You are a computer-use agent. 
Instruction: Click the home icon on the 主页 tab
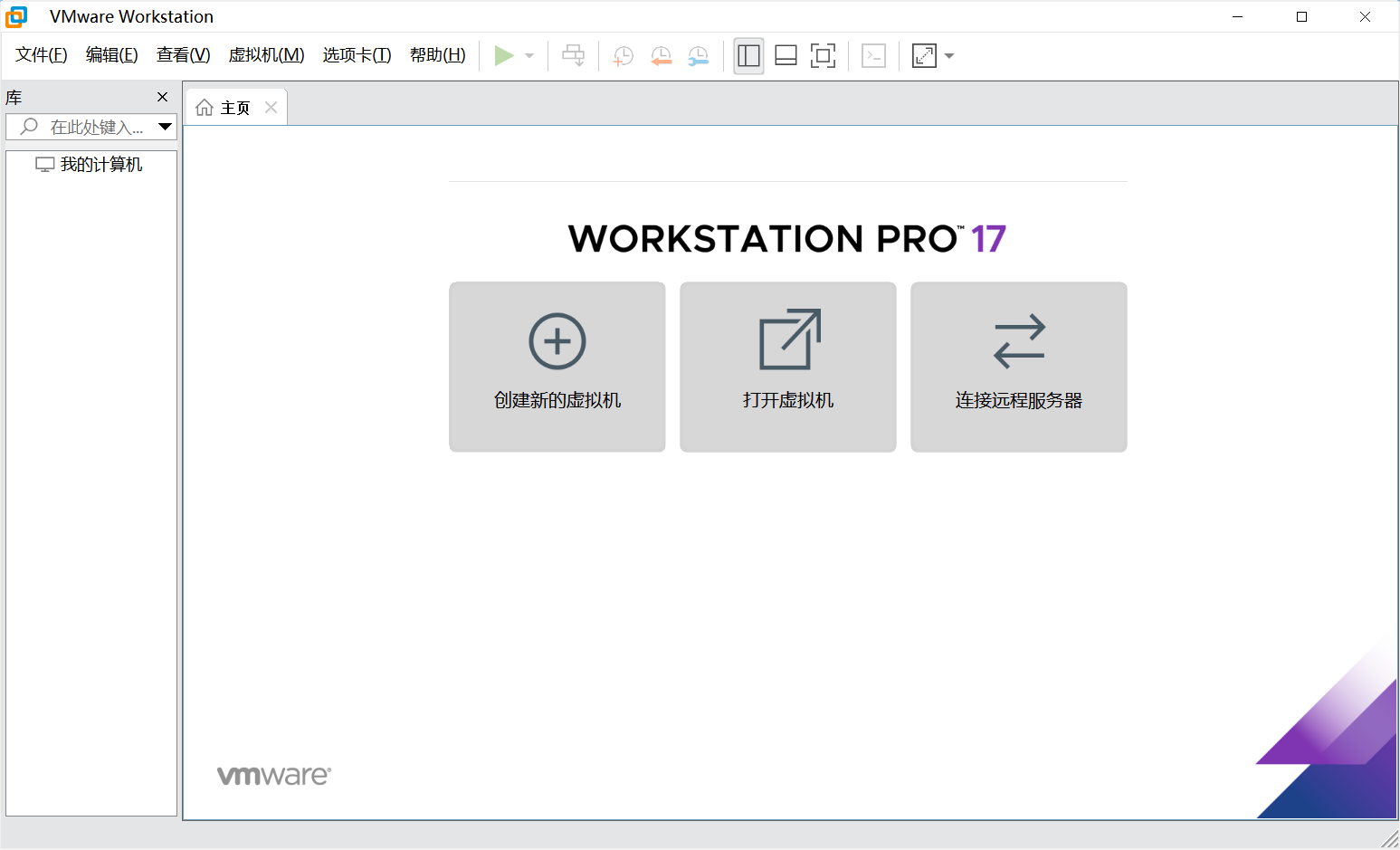[x=205, y=107]
